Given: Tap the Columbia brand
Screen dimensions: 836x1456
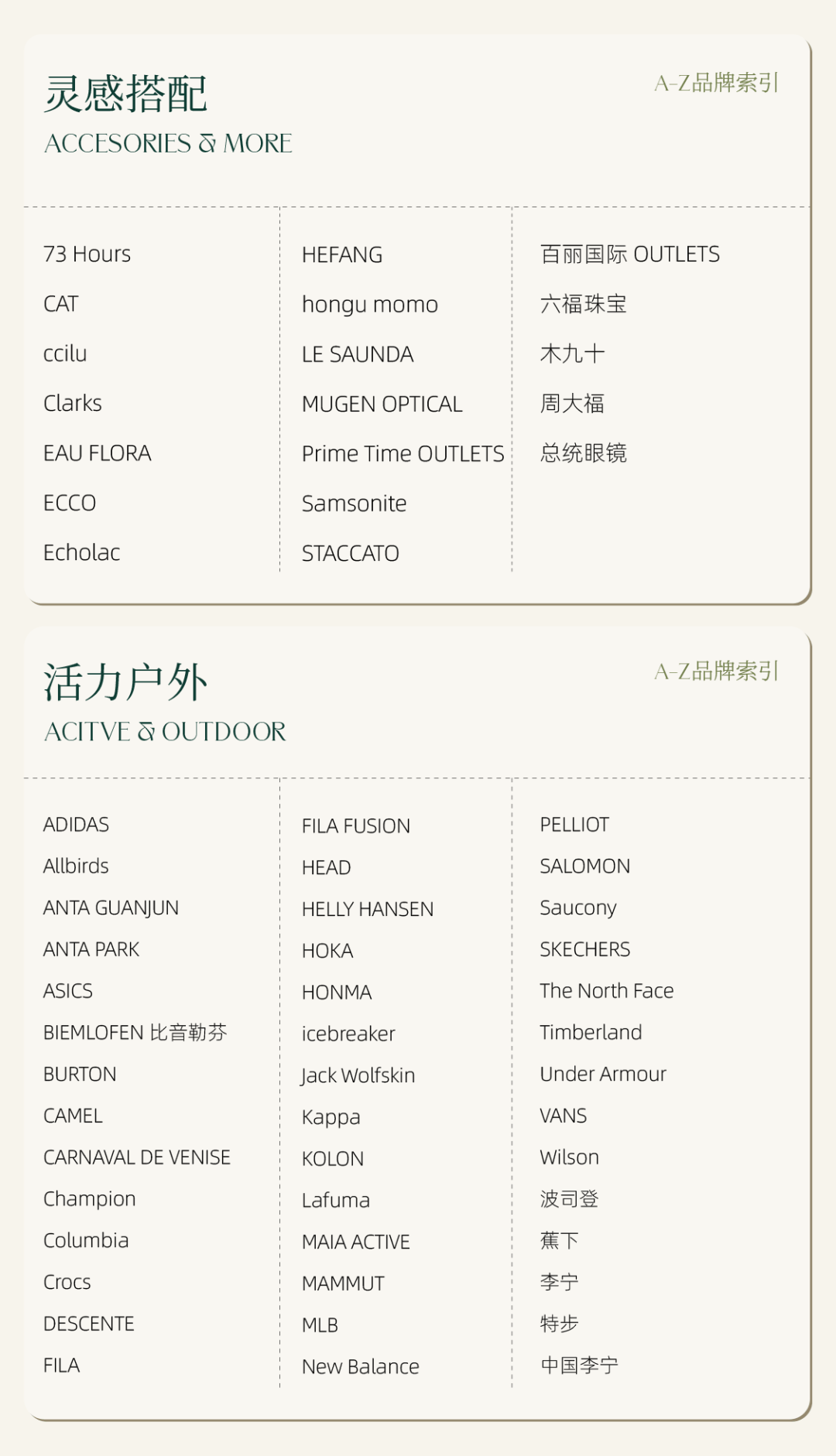Looking at the screenshot, I should pyautogui.click(x=86, y=1241).
